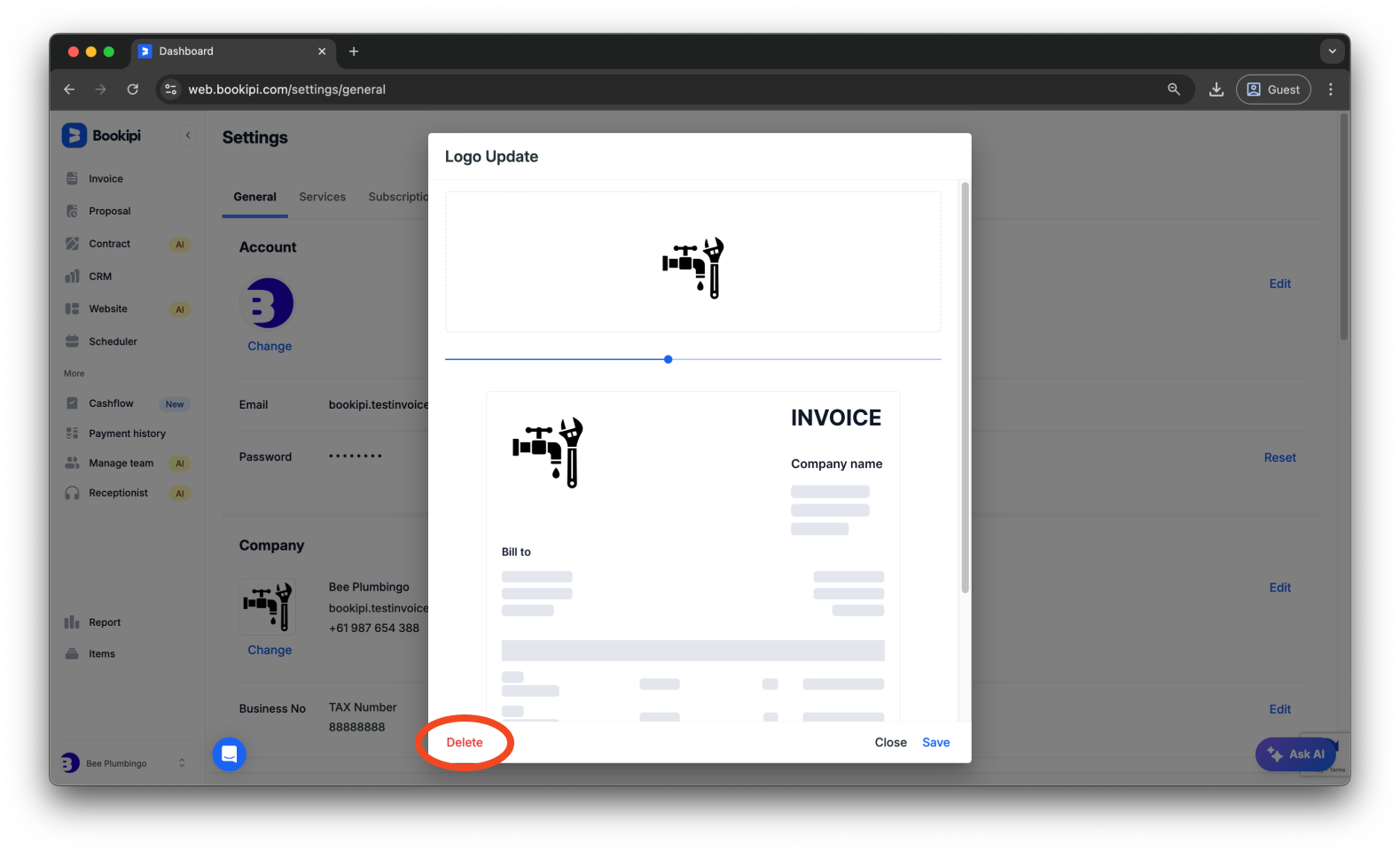The height and width of the screenshot is (851, 1400).
Task: Open the Manage team icon
Action: point(72,463)
